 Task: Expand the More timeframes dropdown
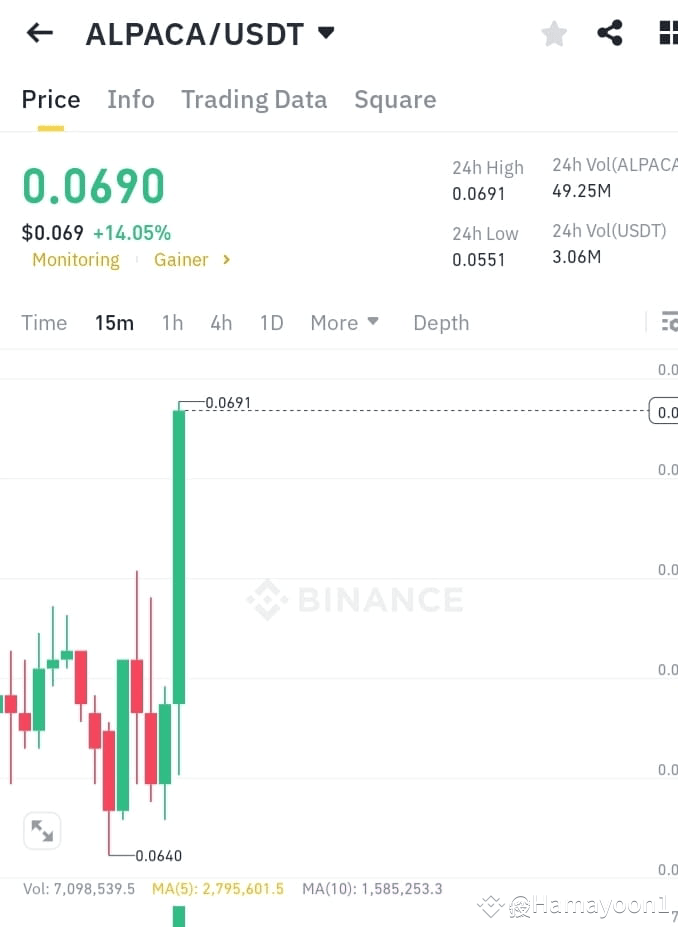click(x=344, y=322)
